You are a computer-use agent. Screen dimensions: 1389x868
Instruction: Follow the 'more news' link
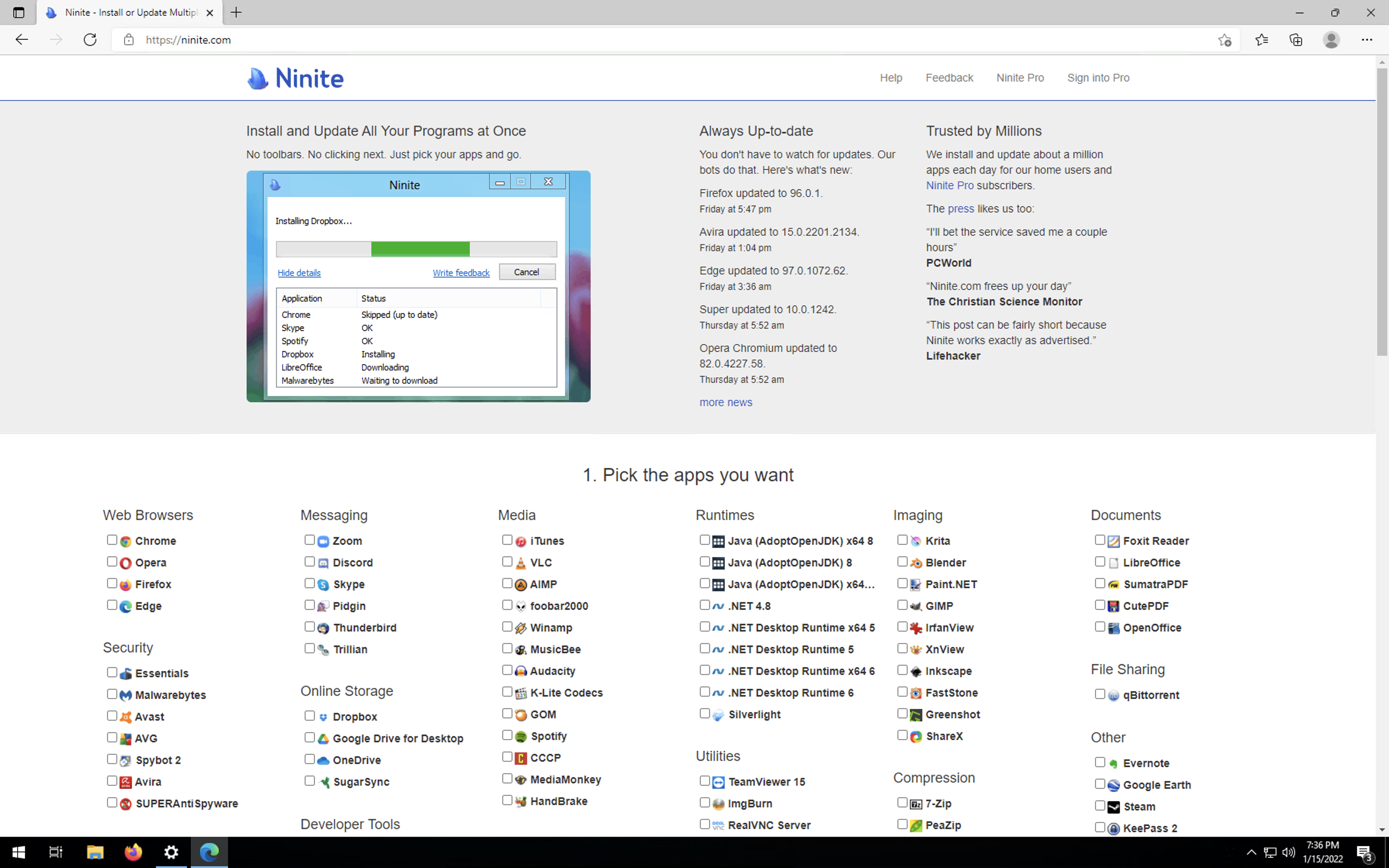click(x=726, y=403)
